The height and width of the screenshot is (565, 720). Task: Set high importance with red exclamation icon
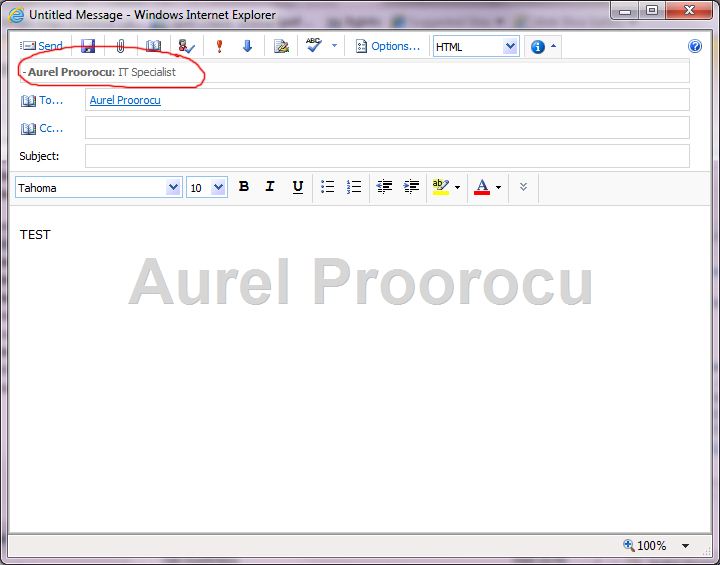[x=219, y=46]
